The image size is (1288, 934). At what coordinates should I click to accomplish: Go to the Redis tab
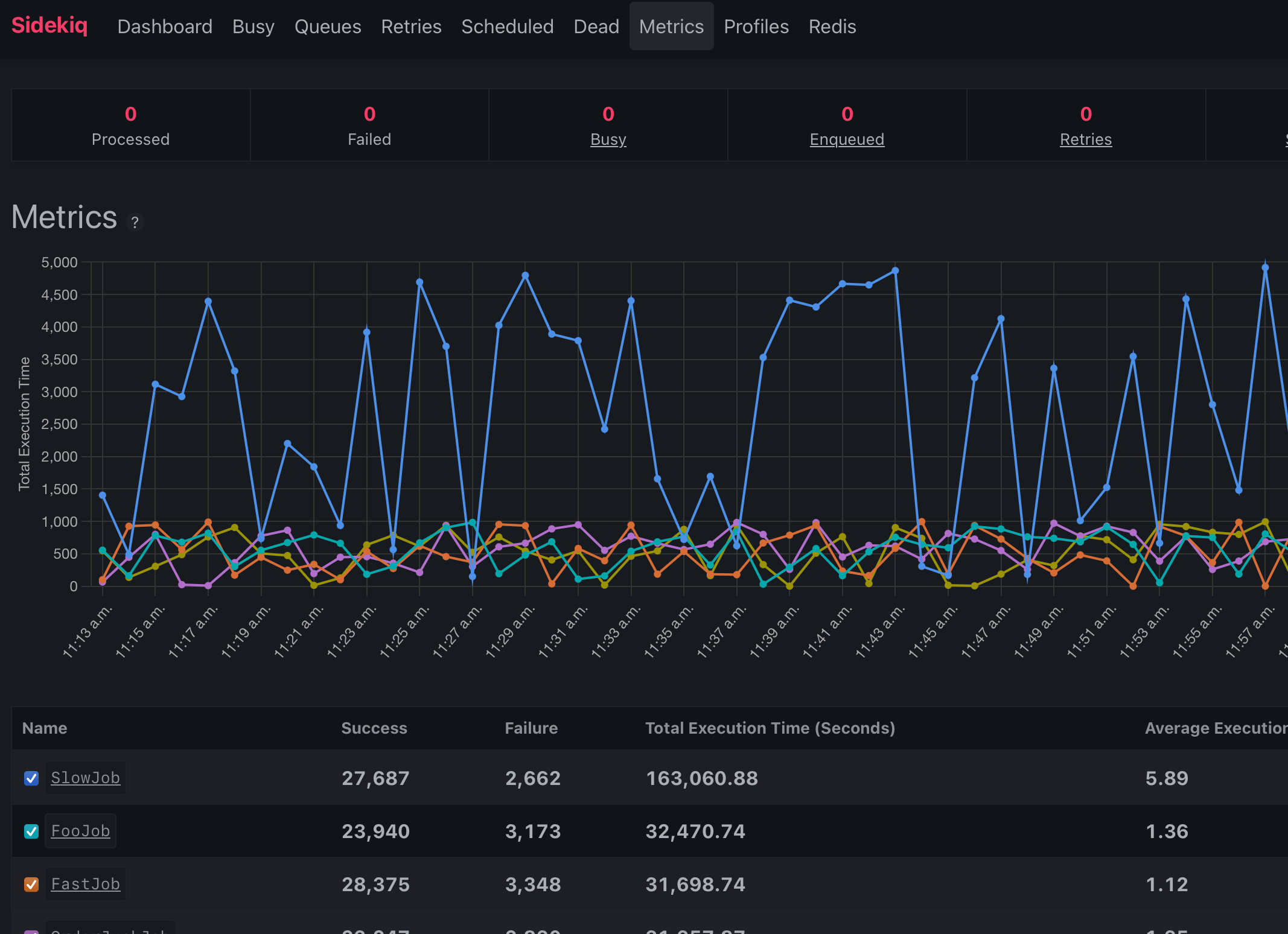pos(832,27)
